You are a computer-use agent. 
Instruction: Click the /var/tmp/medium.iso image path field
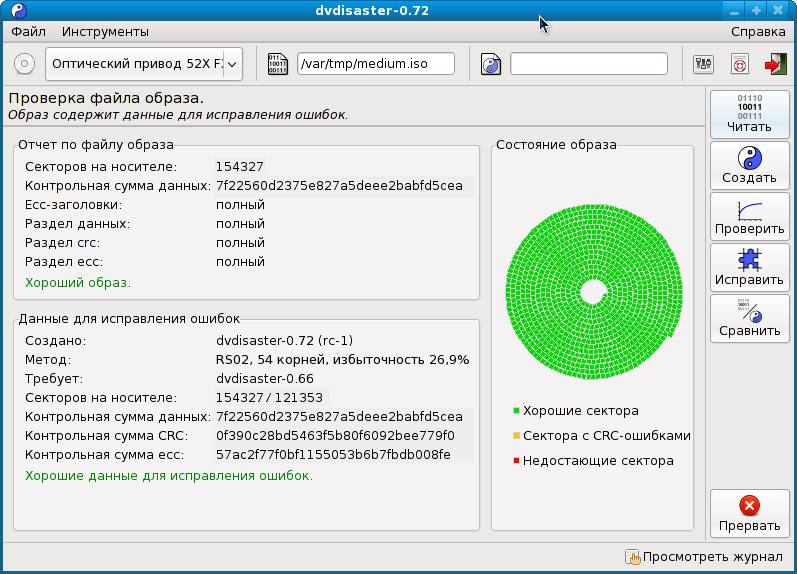pos(376,64)
